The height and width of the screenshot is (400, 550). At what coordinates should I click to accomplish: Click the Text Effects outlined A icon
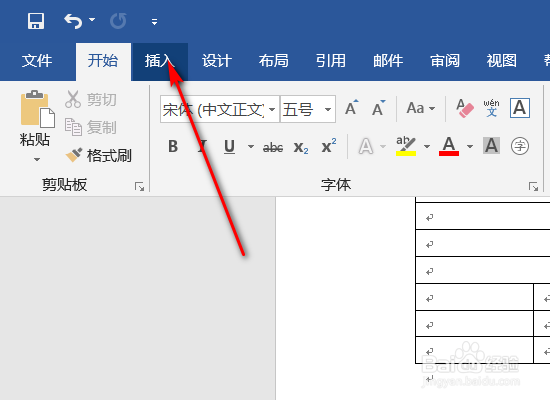(x=366, y=146)
